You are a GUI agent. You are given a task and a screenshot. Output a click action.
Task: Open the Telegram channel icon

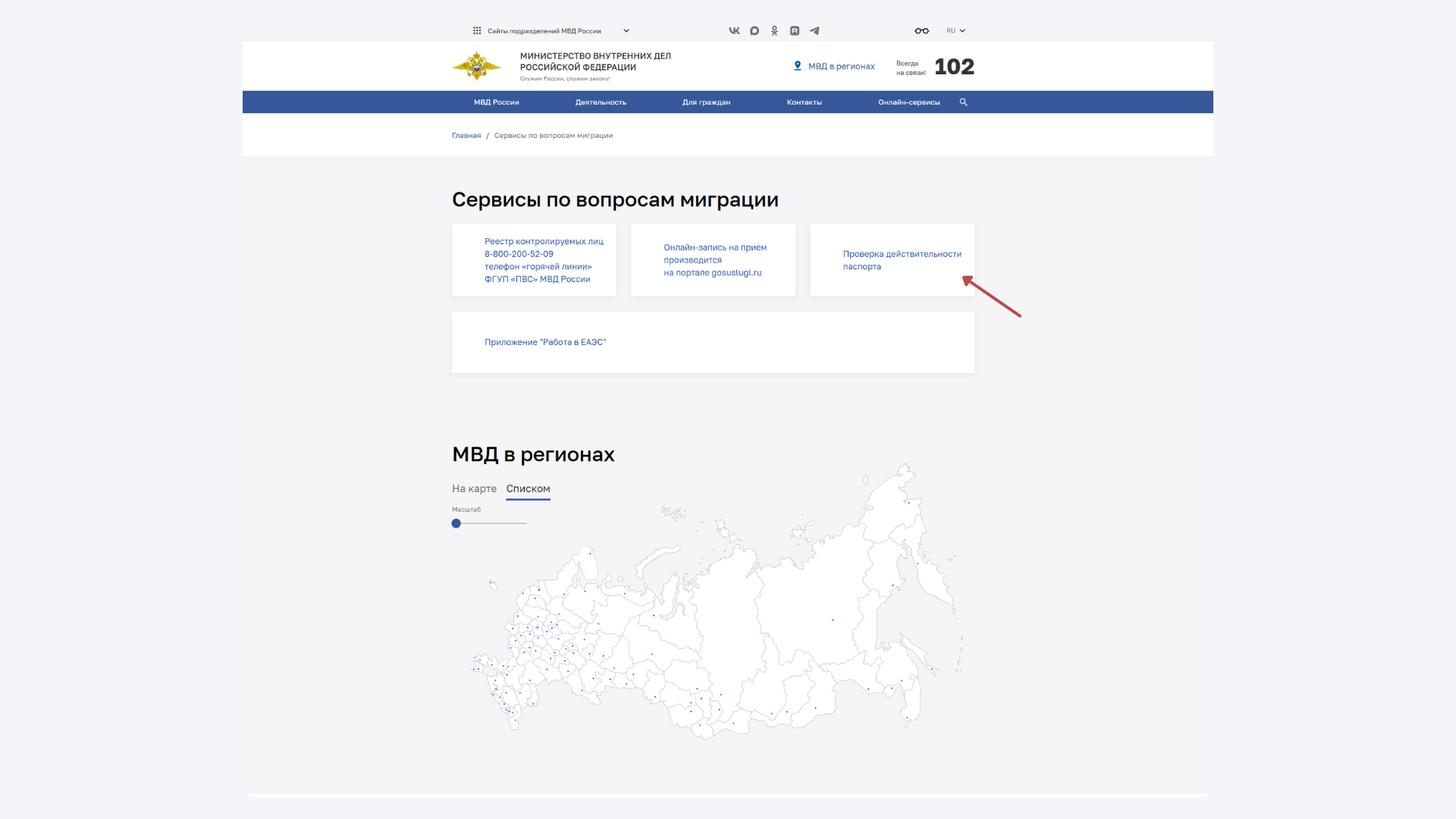coord(814,31)
